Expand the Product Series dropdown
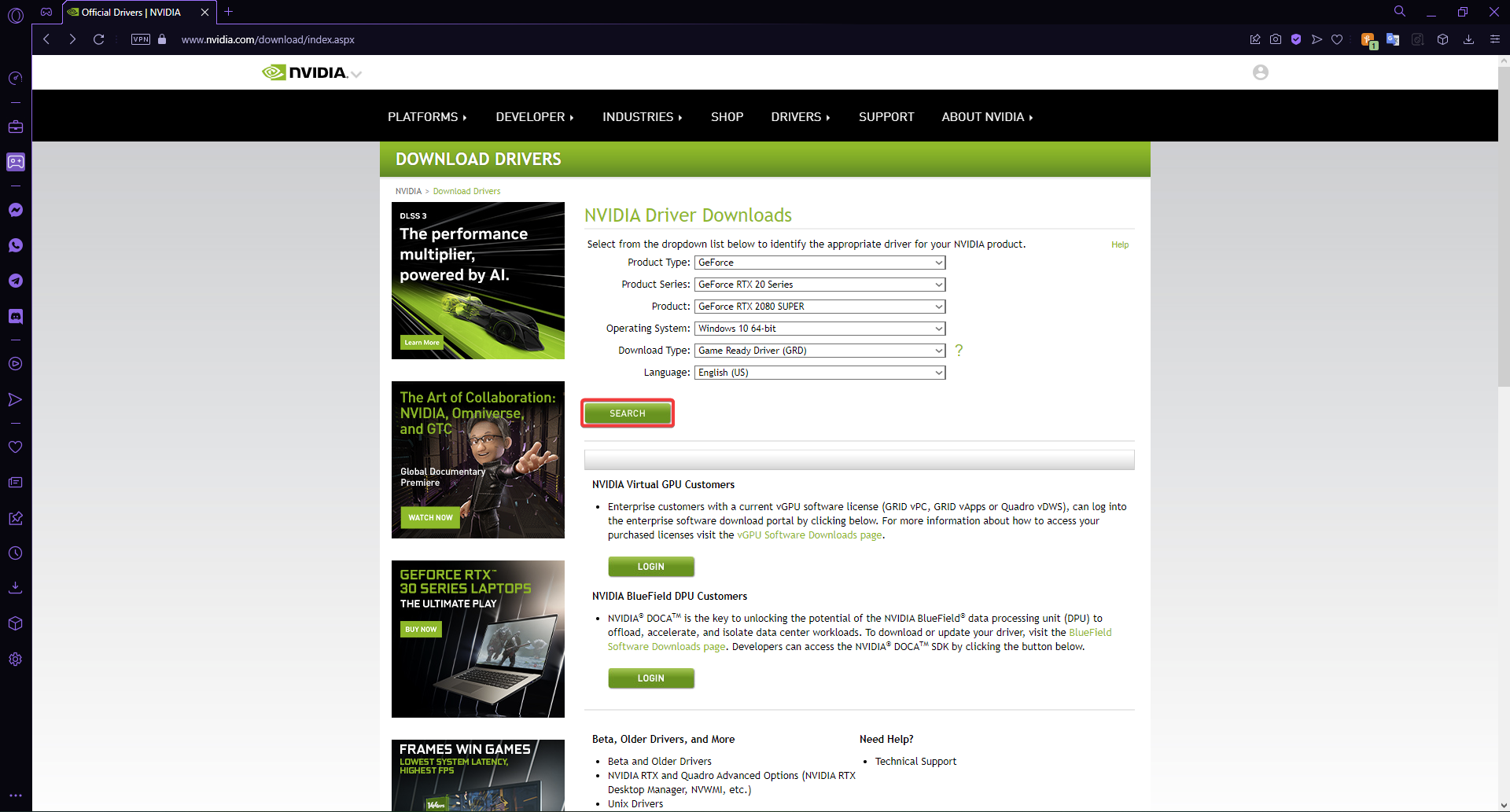 [820, 285]
